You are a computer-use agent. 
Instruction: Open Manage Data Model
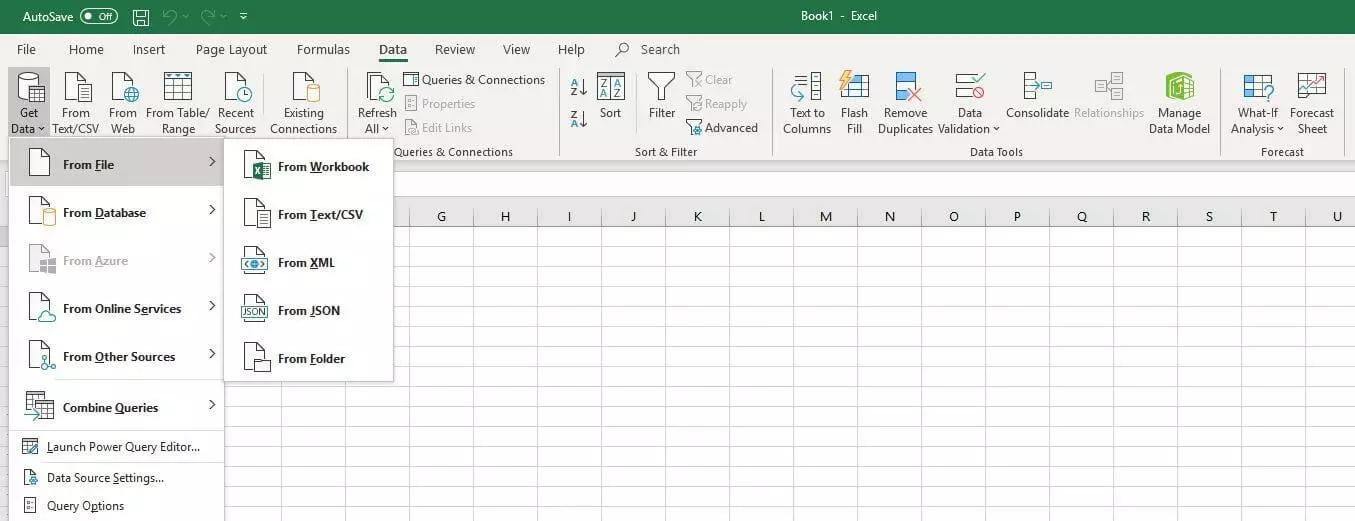(1179, 87)
